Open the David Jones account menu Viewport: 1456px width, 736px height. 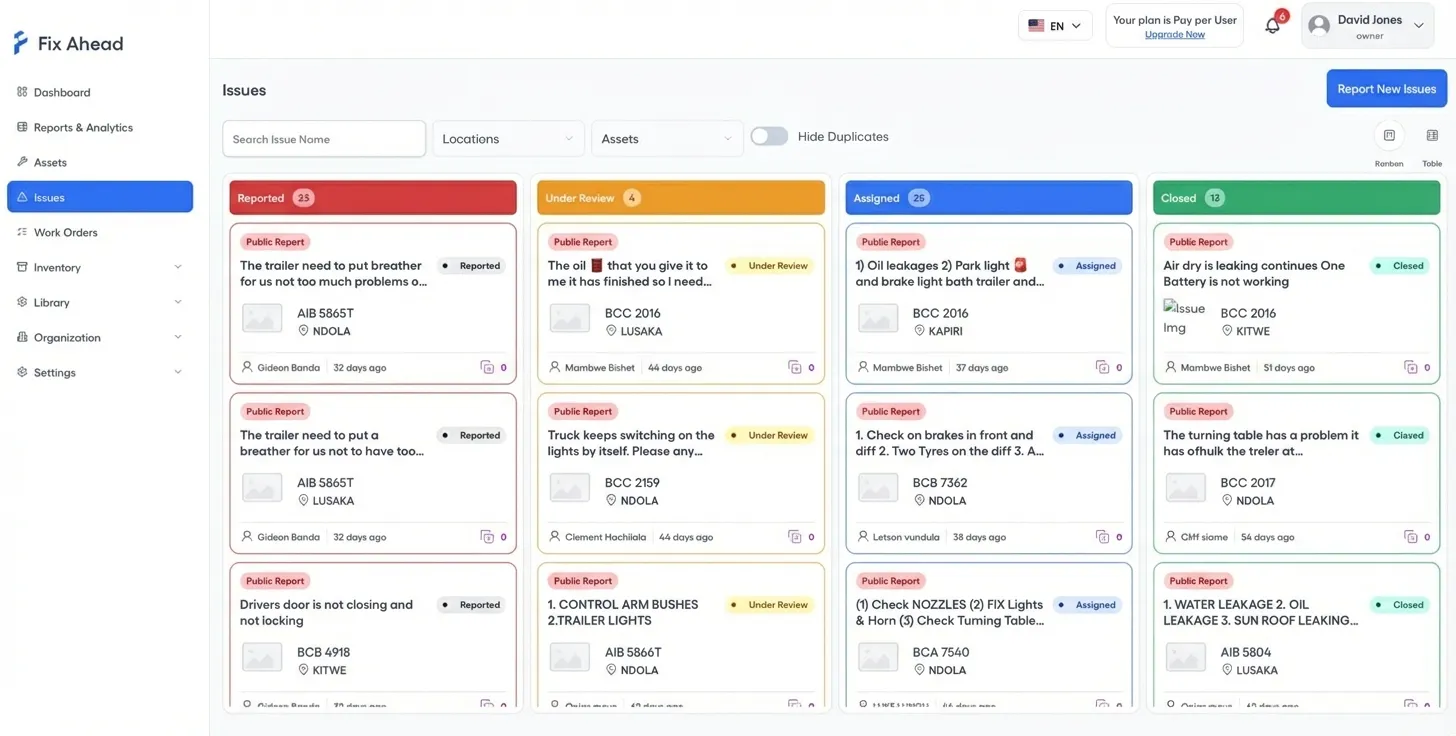point(1367,25)
